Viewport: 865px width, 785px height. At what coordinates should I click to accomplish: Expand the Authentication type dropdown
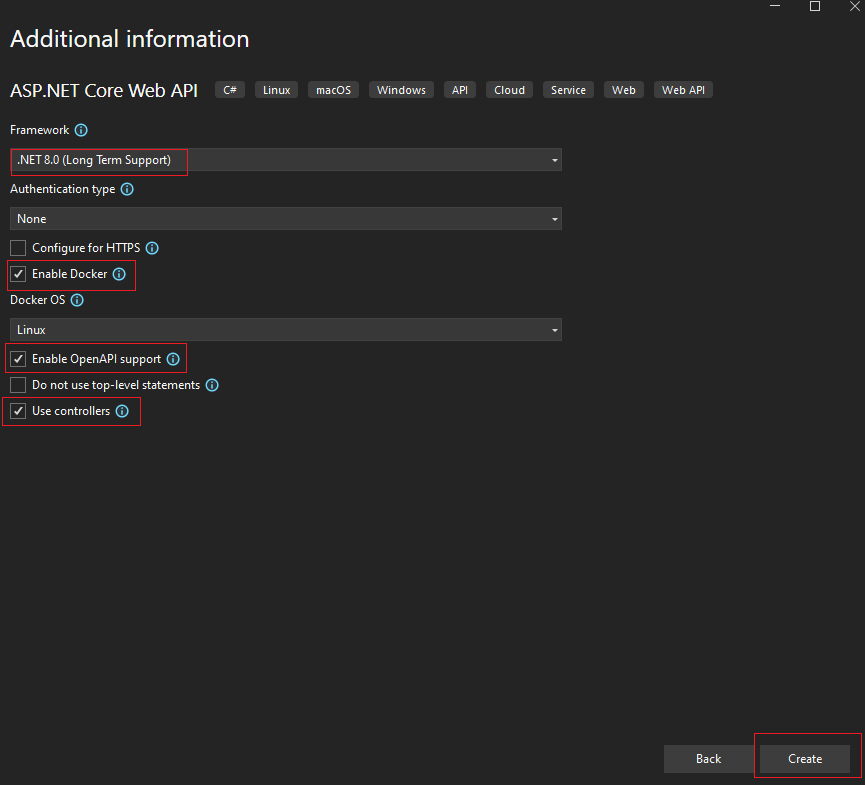coord(286,219)
